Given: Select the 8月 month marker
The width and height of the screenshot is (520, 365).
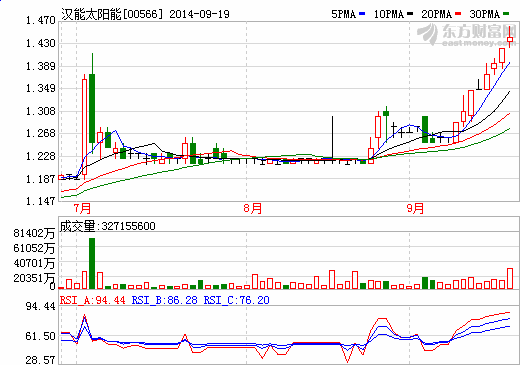Looking at the screenshot, I should click(x=252, y=209).
